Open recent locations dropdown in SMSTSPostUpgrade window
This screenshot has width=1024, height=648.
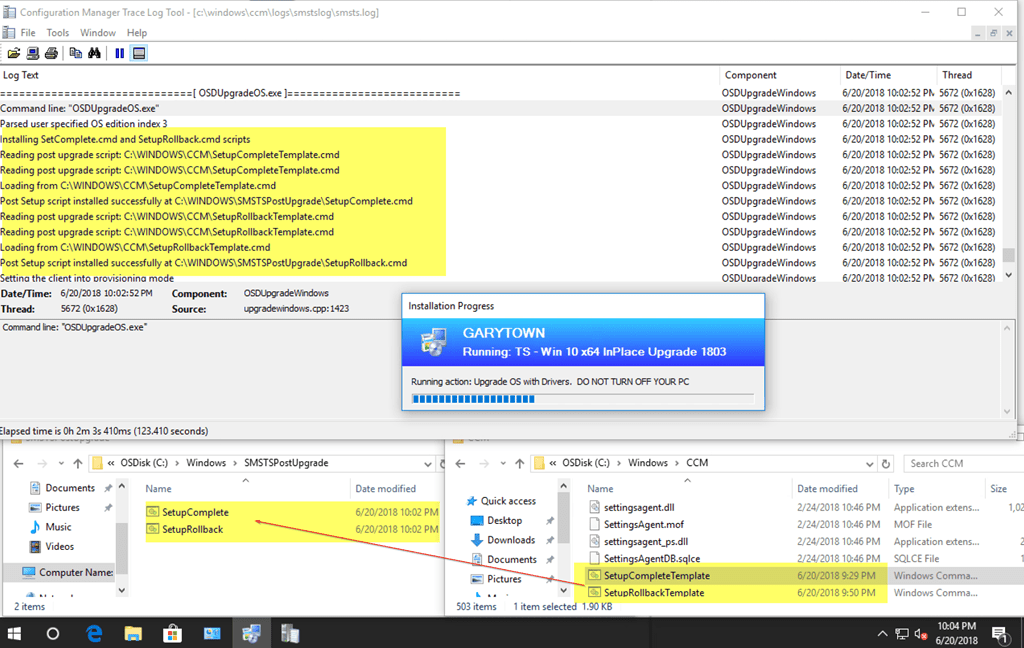61,463
